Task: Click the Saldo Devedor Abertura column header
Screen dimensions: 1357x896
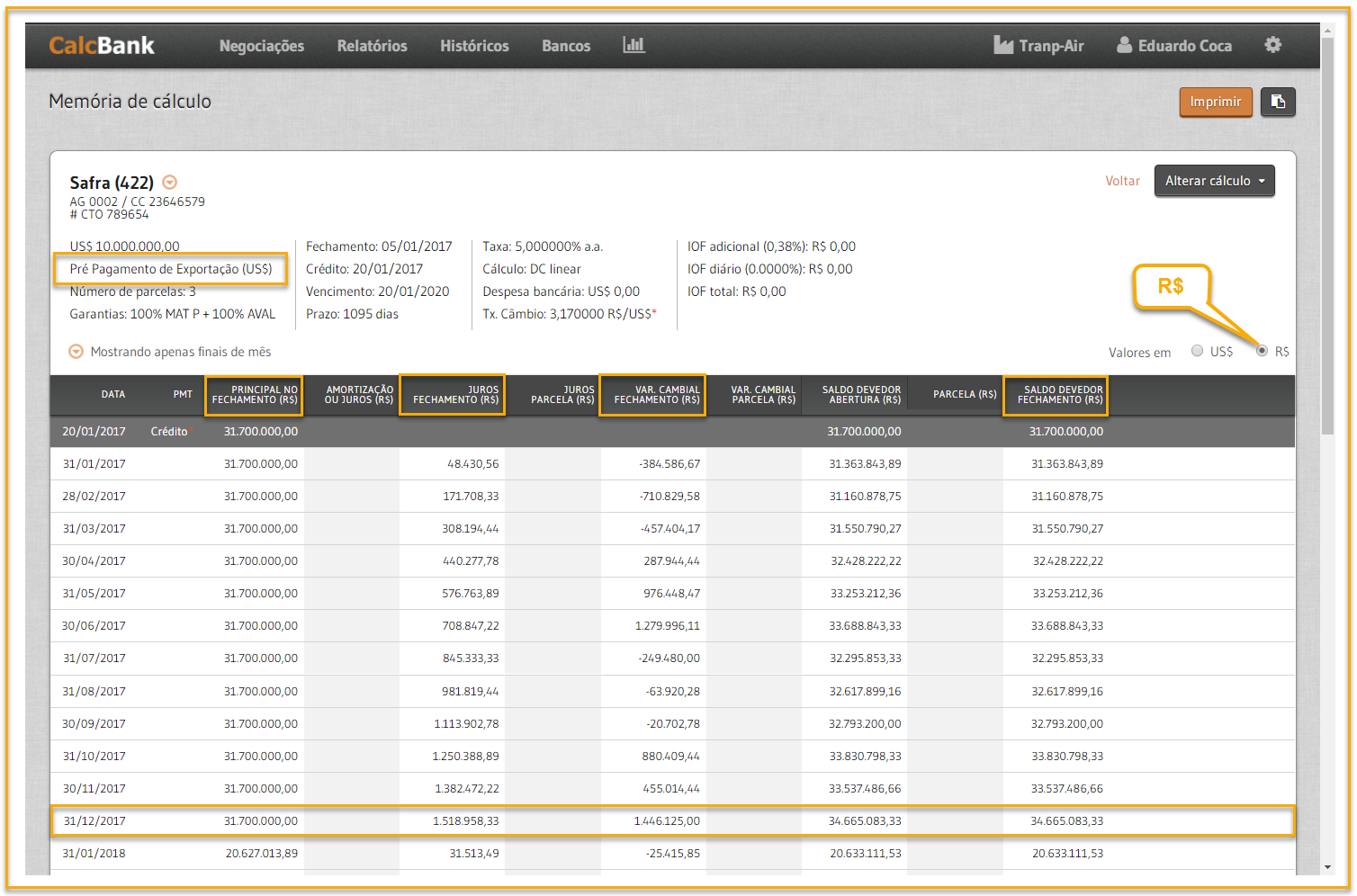Action: (x=860, y=395)
